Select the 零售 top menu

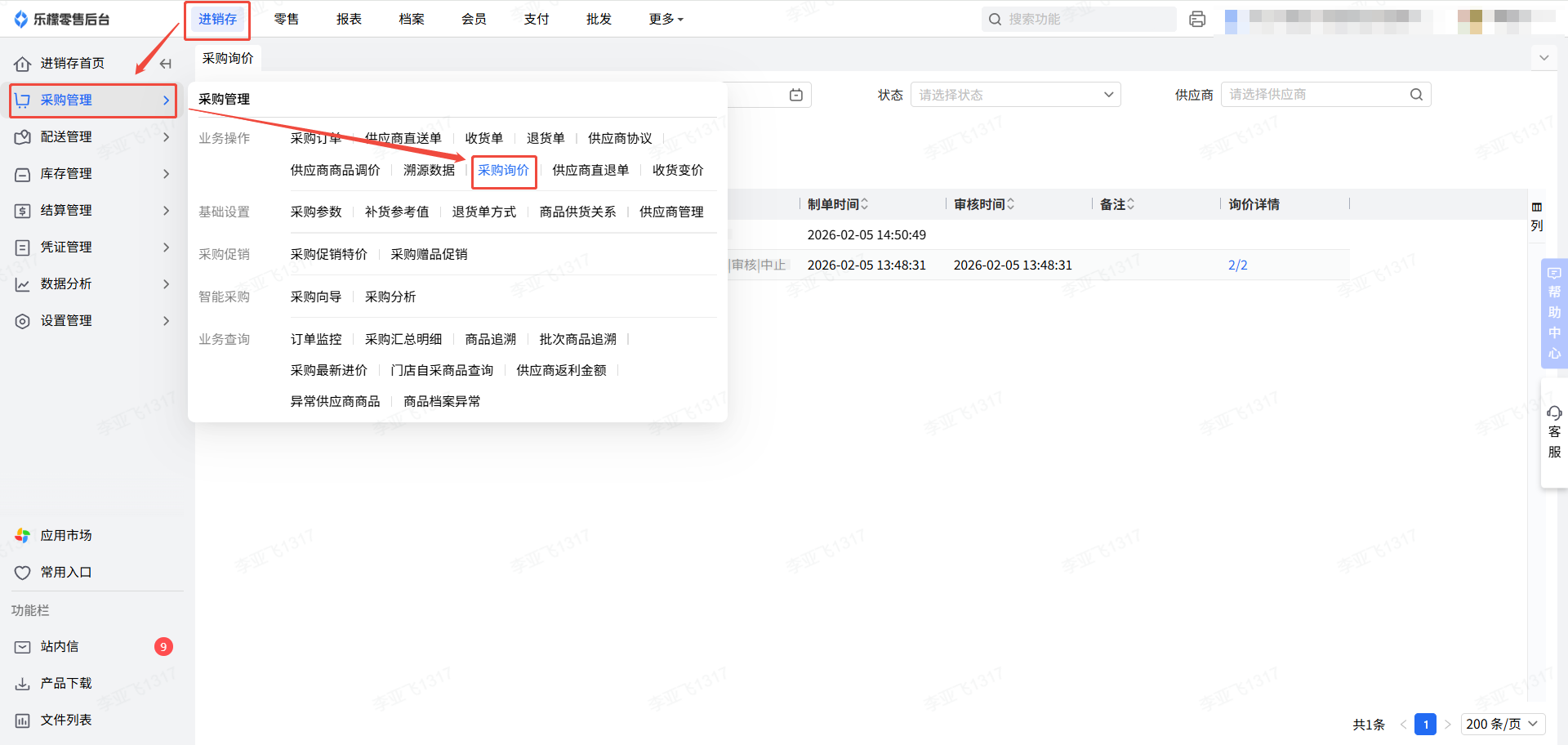(286, 19)
